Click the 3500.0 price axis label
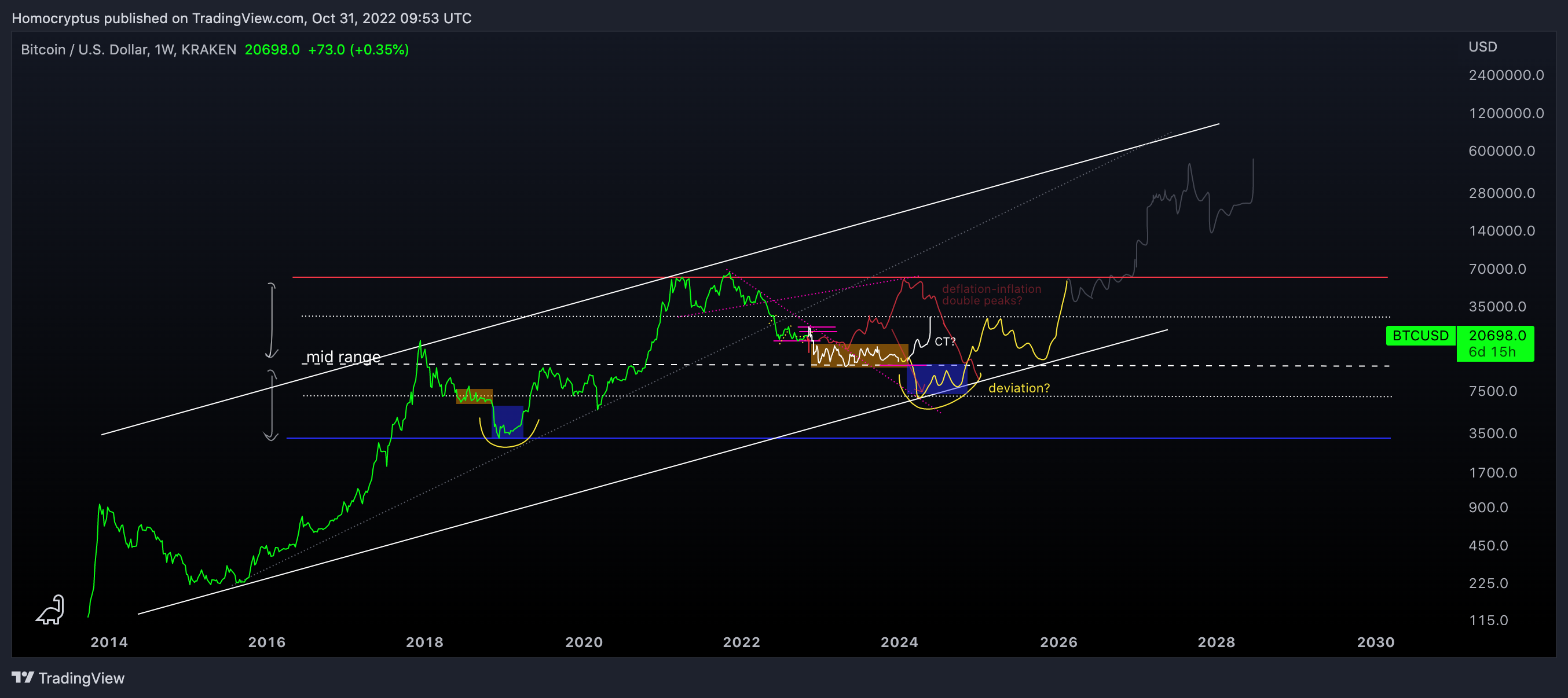 coord(1493,434)
